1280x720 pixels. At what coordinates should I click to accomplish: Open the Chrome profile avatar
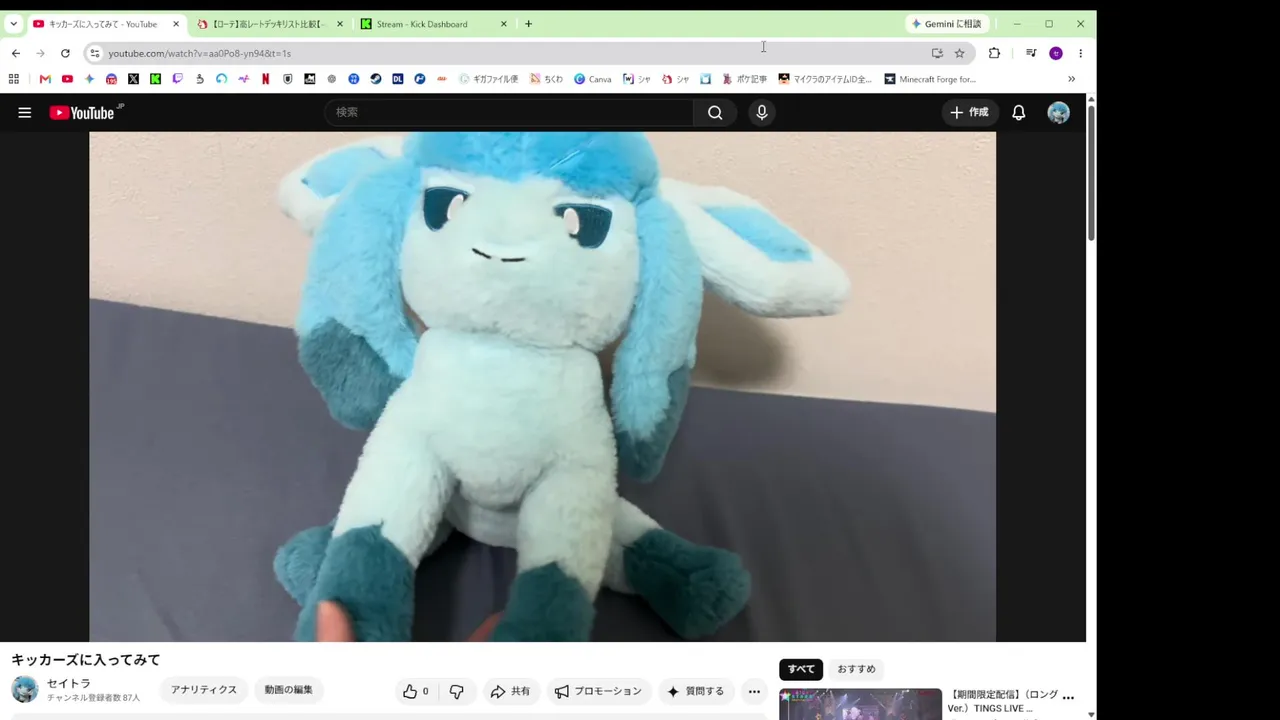click(1056, 53)
